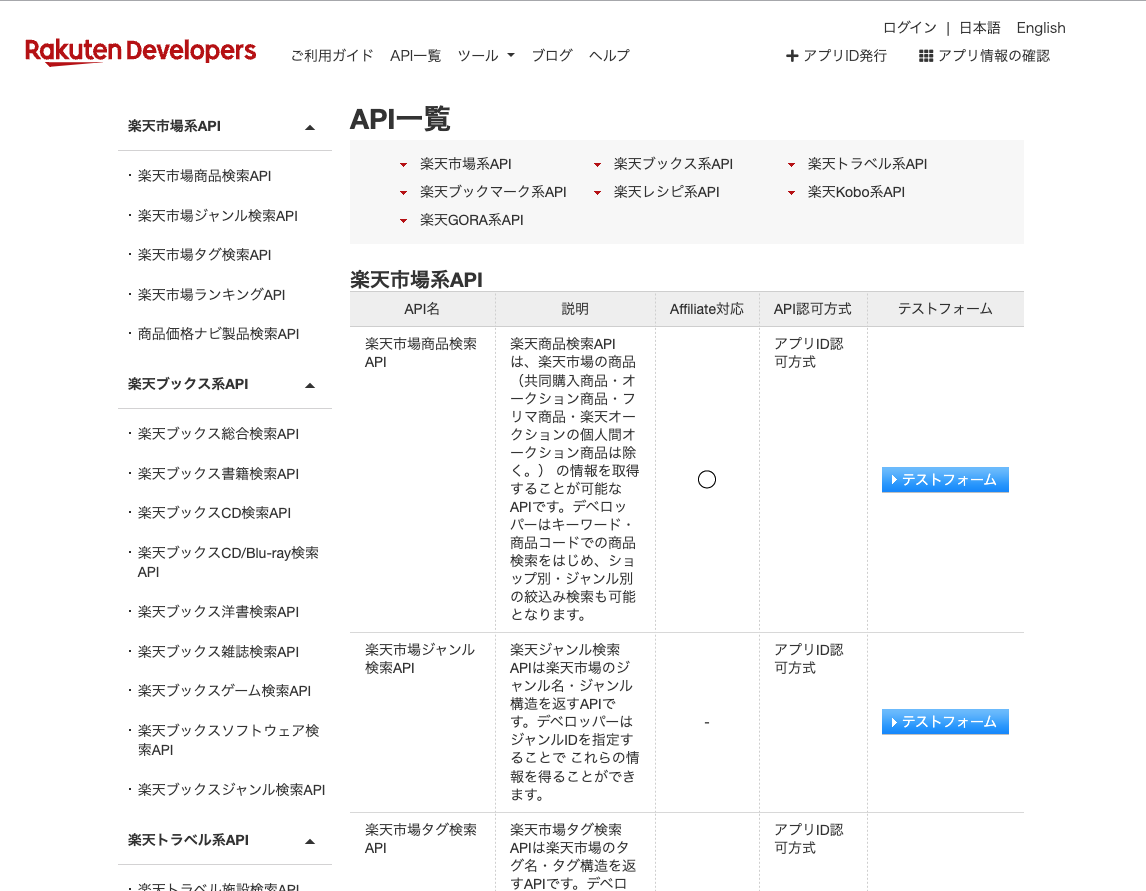
Task: Click the red arrow before 楽天トラベル系API anchor
Action: tap(791, 165)
